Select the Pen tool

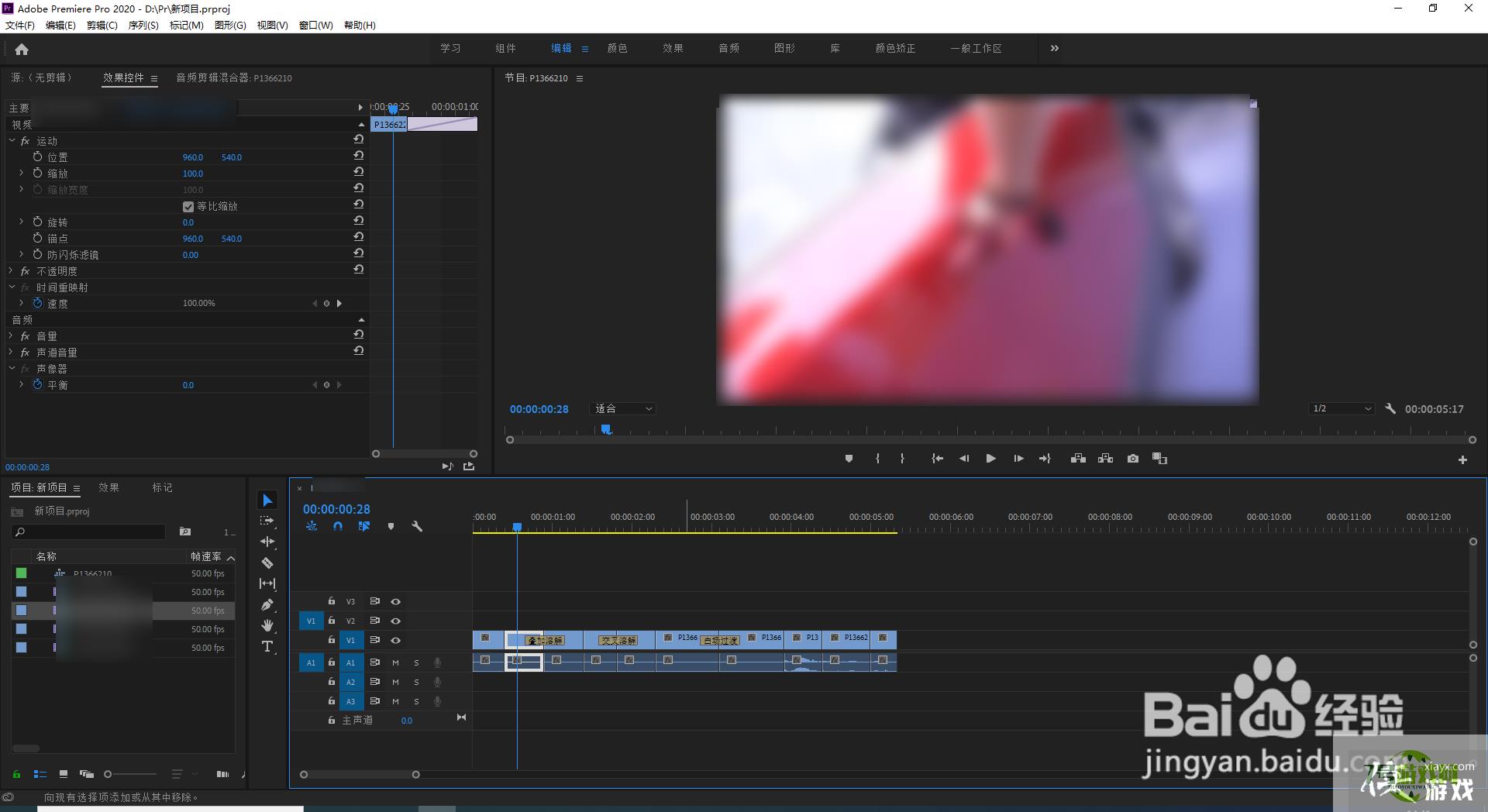pyautogui.click(x=267, y=604)
